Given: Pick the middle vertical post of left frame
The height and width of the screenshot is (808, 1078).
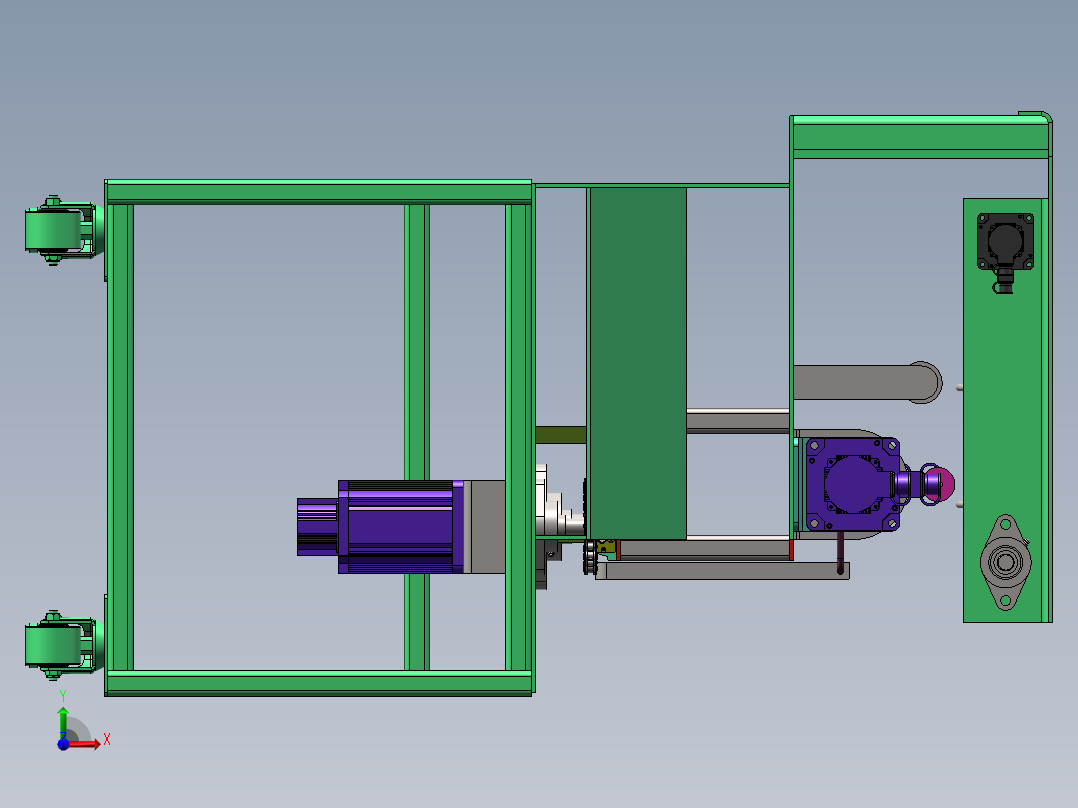Looking at the screenshot, I should pos(417,342).
